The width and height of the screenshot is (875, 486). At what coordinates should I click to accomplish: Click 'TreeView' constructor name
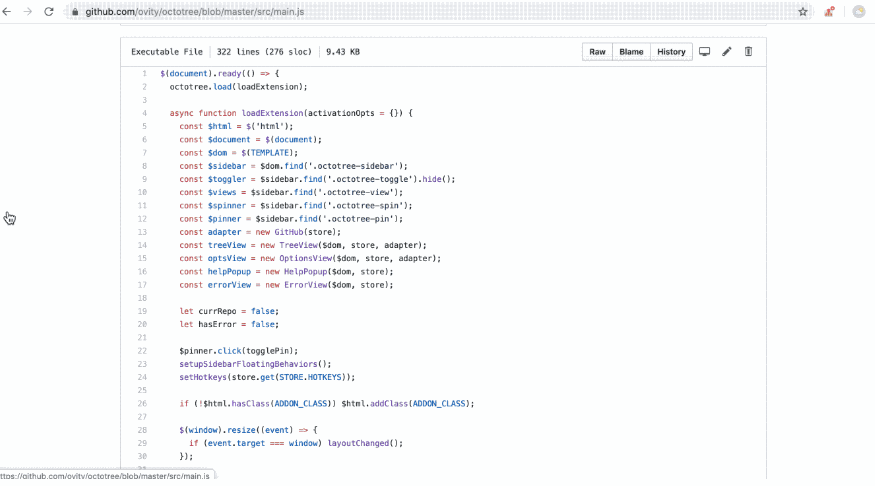tap(298, 246)
